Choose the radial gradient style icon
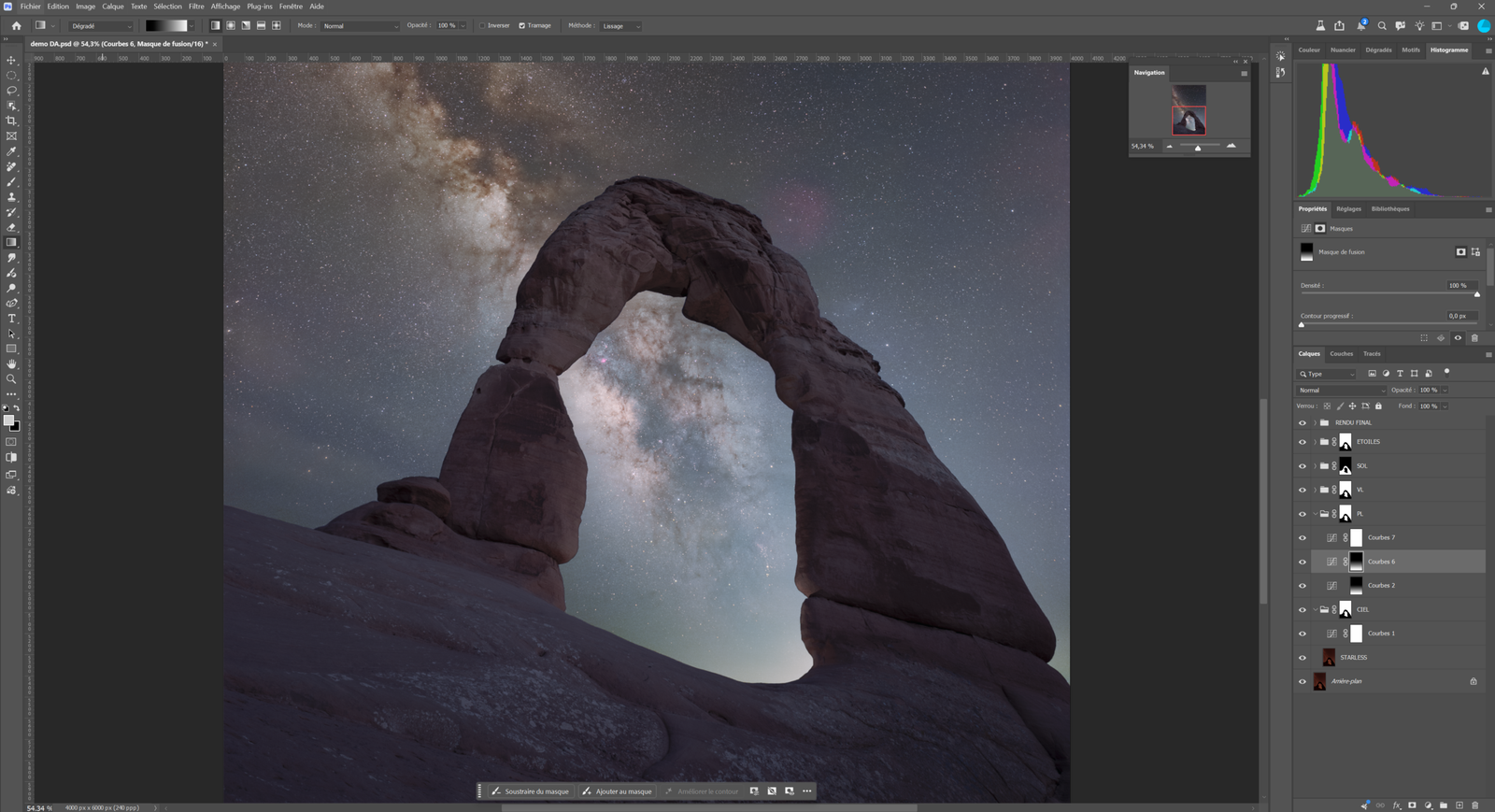The image size is (1495, 812). 231,26
